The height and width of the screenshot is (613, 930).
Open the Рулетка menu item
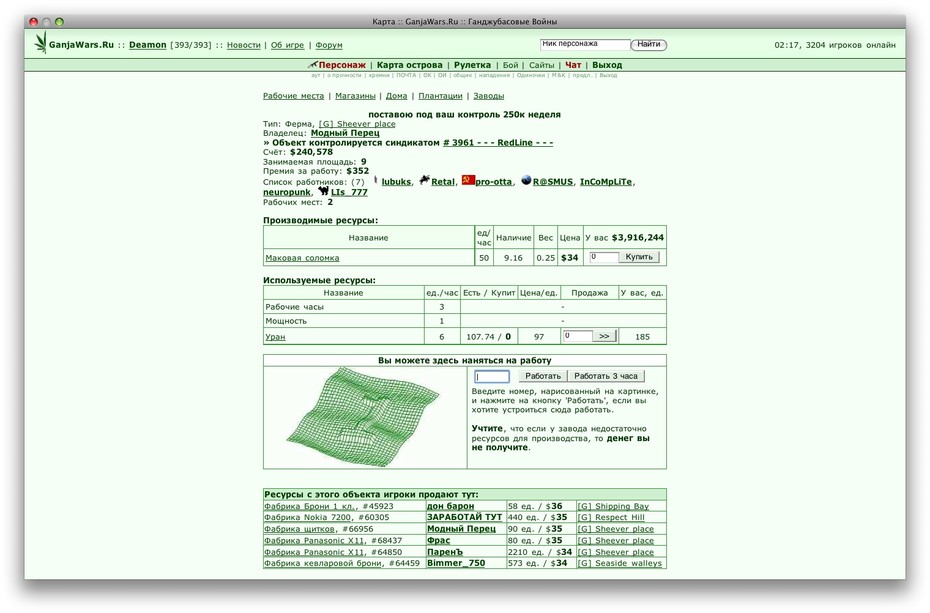tap(472, 65)
